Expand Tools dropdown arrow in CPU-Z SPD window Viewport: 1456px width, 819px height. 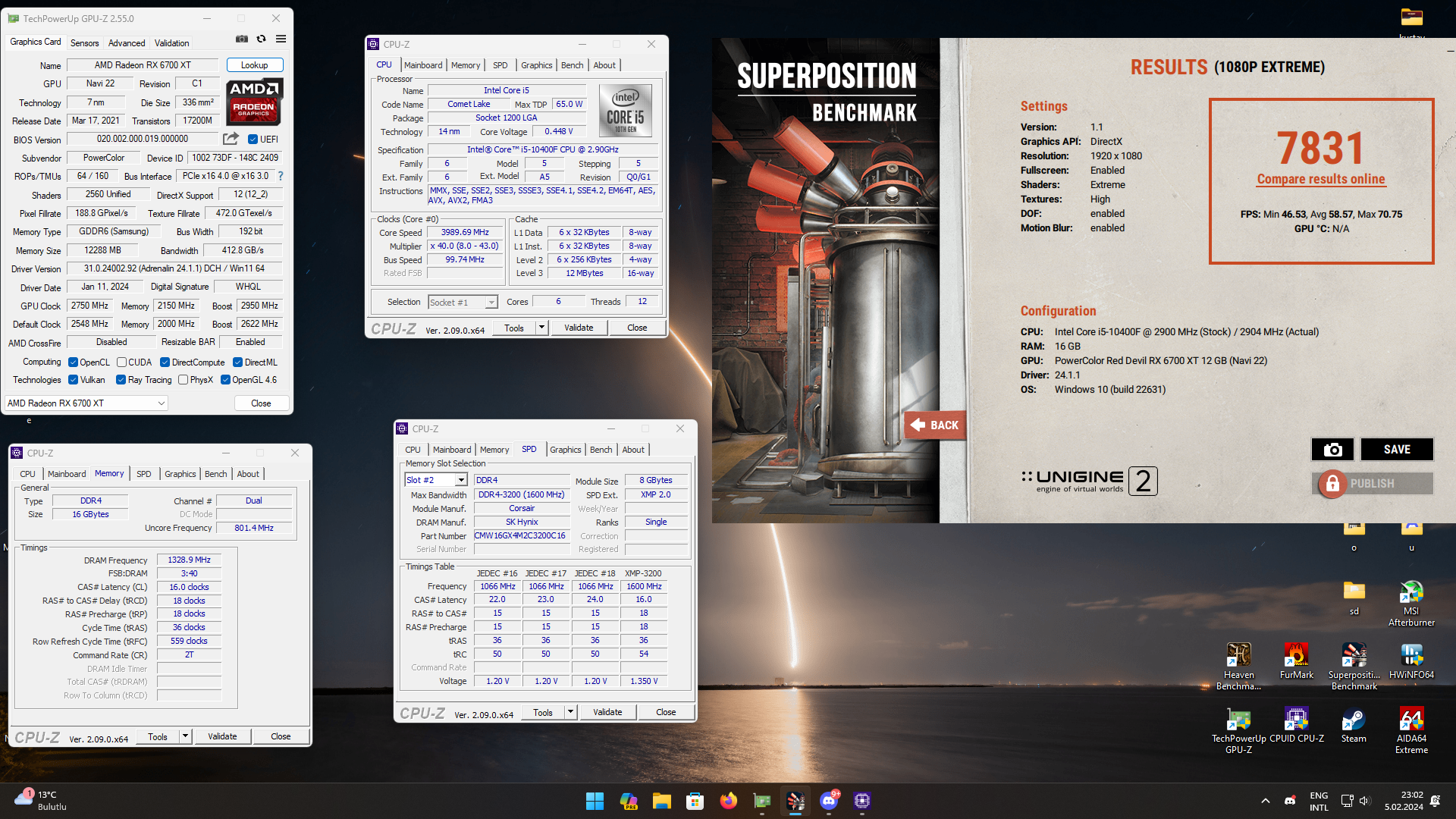pos(570,713)
